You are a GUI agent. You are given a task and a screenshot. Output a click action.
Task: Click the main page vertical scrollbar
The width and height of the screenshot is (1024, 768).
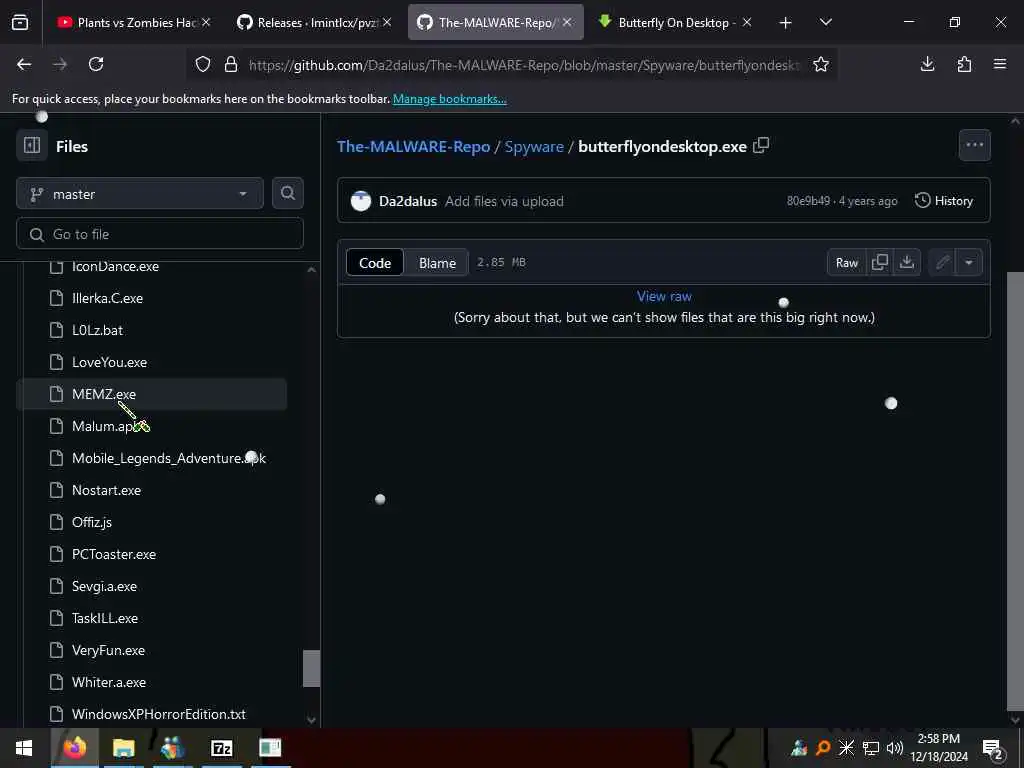pos(1016,491)
